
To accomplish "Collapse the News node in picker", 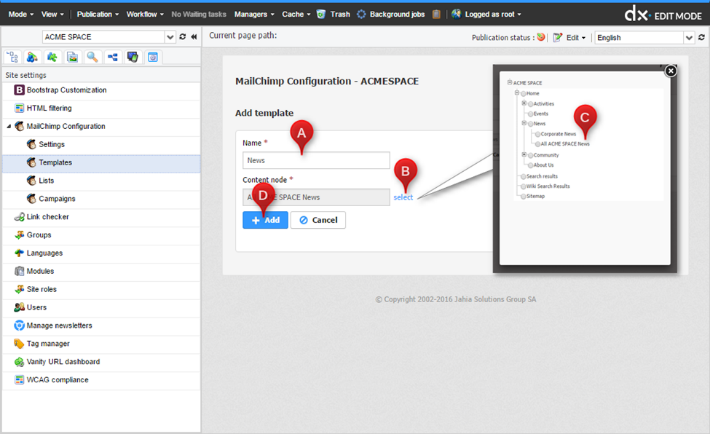I will tap(524, 123).
